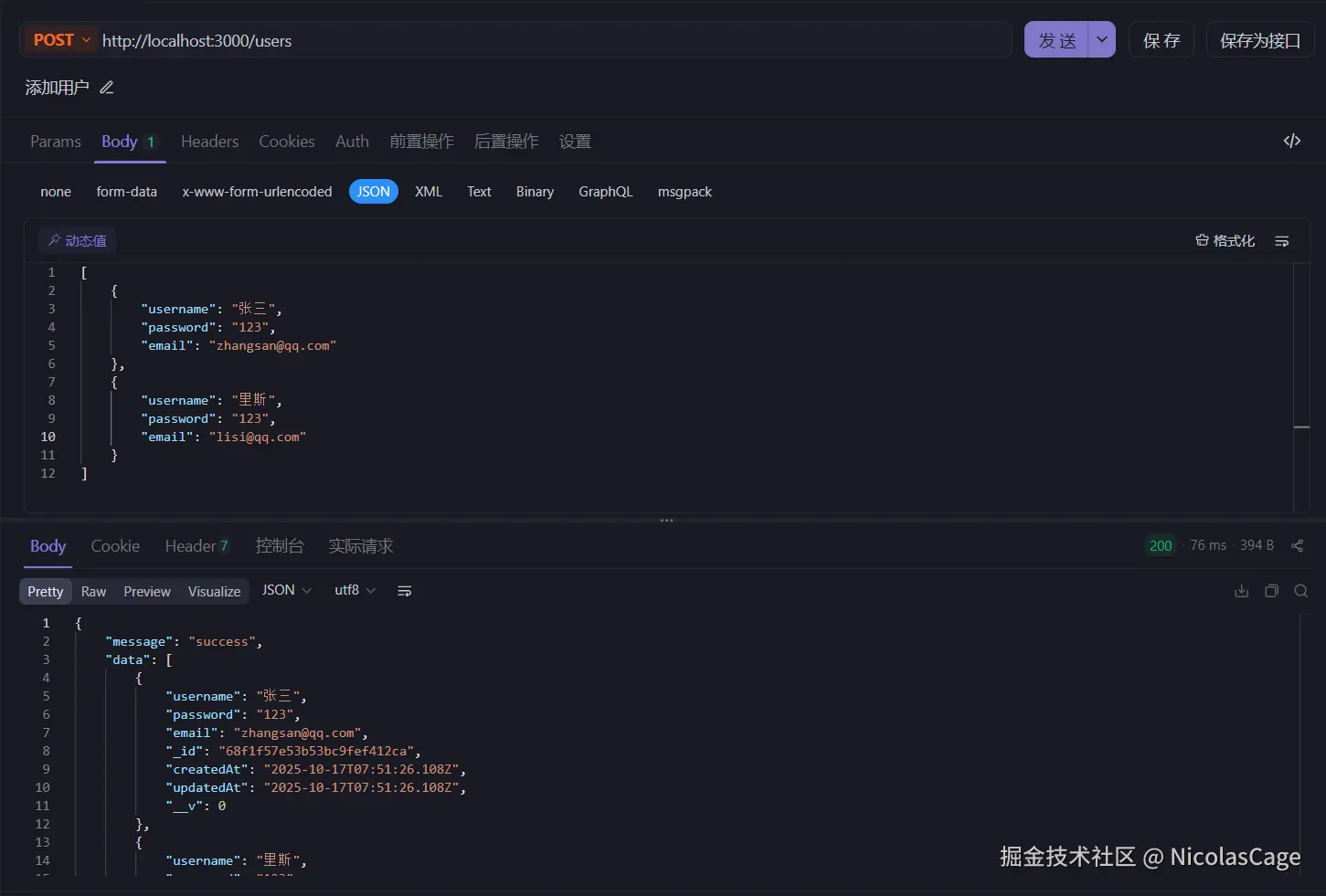
Task: Open the utf8 encoding dropdown
Action: point(355,591)
